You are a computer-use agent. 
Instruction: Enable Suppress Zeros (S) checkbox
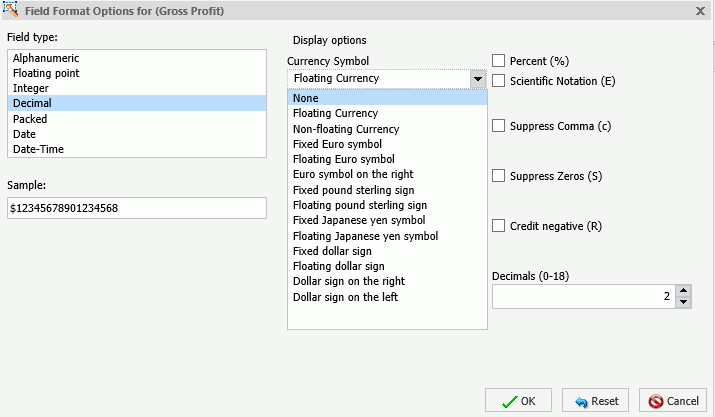pos(498,176)
